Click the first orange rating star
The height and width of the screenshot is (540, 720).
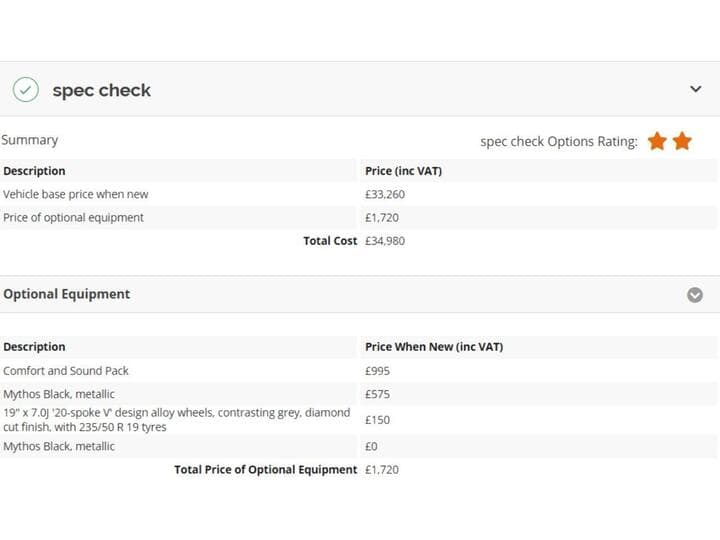click(x=657, y=141)
